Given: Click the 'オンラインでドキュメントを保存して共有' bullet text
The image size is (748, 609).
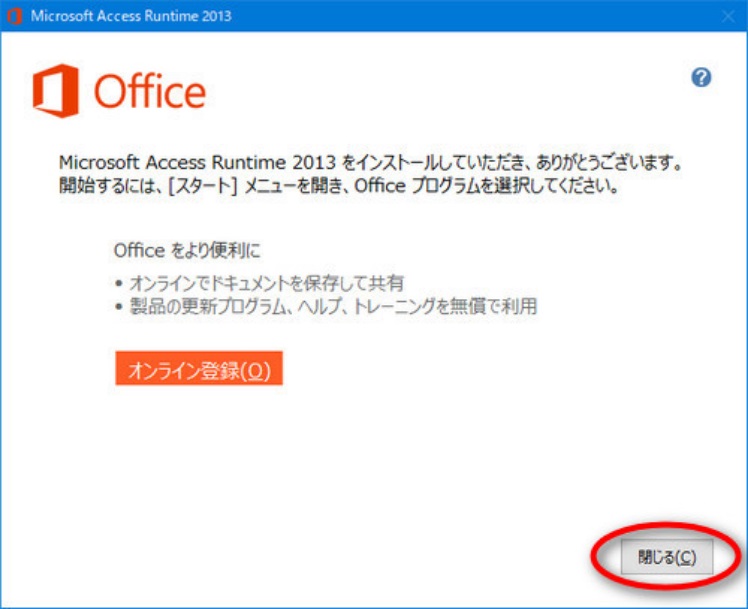Looking at the screenshot, I should (x=267, y=283).
